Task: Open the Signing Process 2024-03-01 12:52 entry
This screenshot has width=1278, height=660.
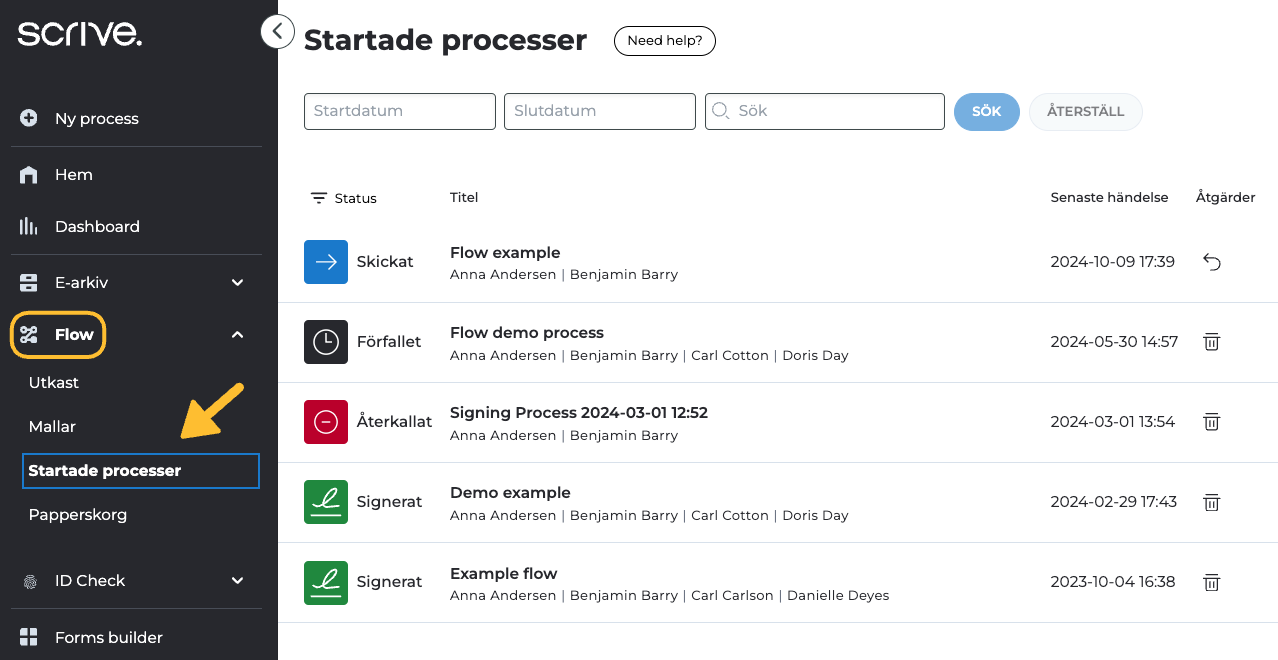Action: point(579,413)
